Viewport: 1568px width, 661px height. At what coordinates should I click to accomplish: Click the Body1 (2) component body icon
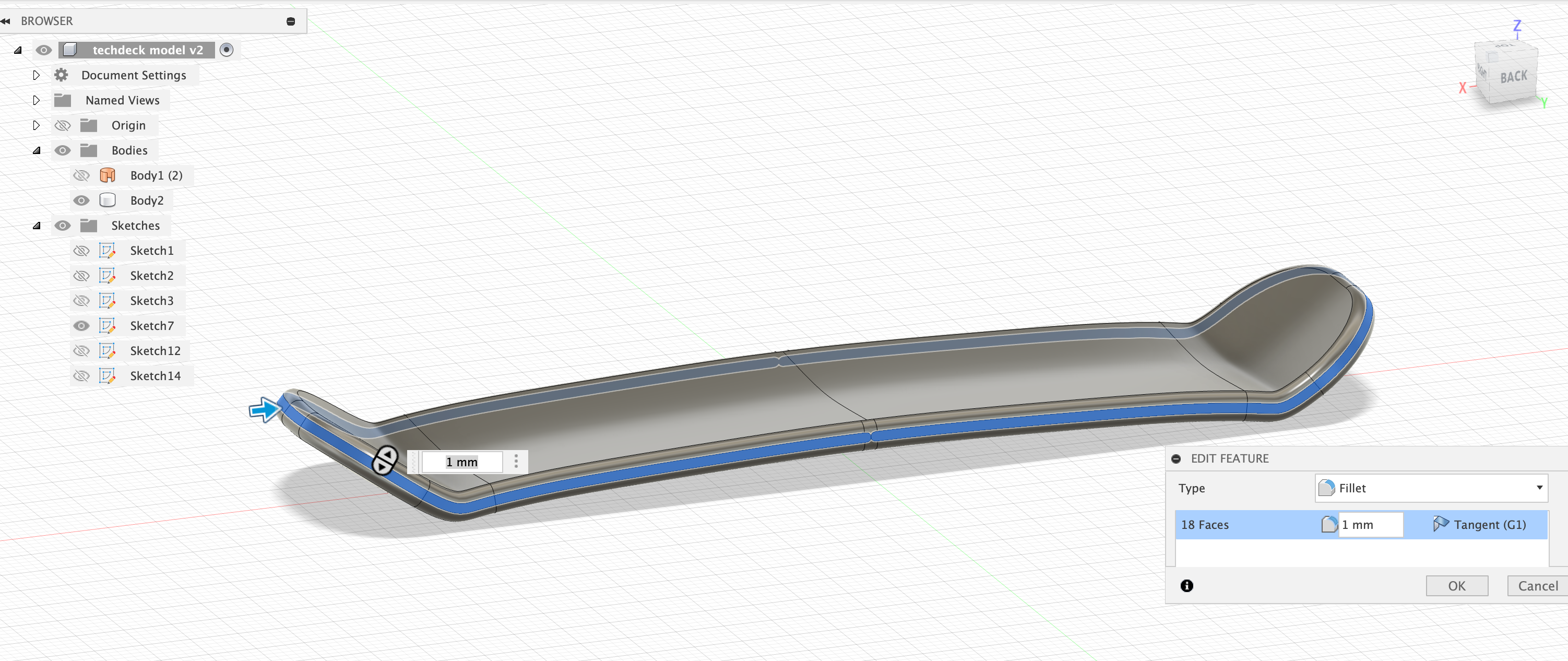tap(107, 175)
